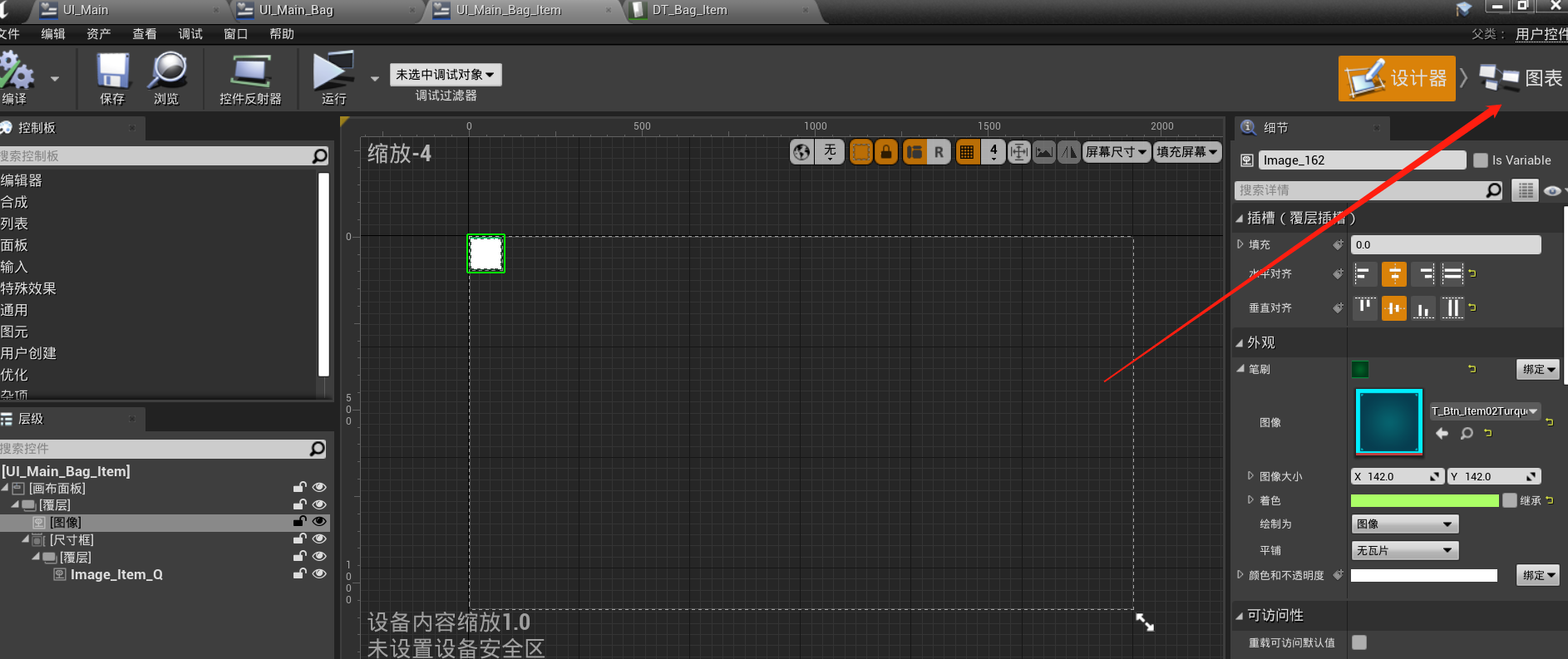
Task: Open the 屏幕尺寸 dropdown
Action: 1117,152
